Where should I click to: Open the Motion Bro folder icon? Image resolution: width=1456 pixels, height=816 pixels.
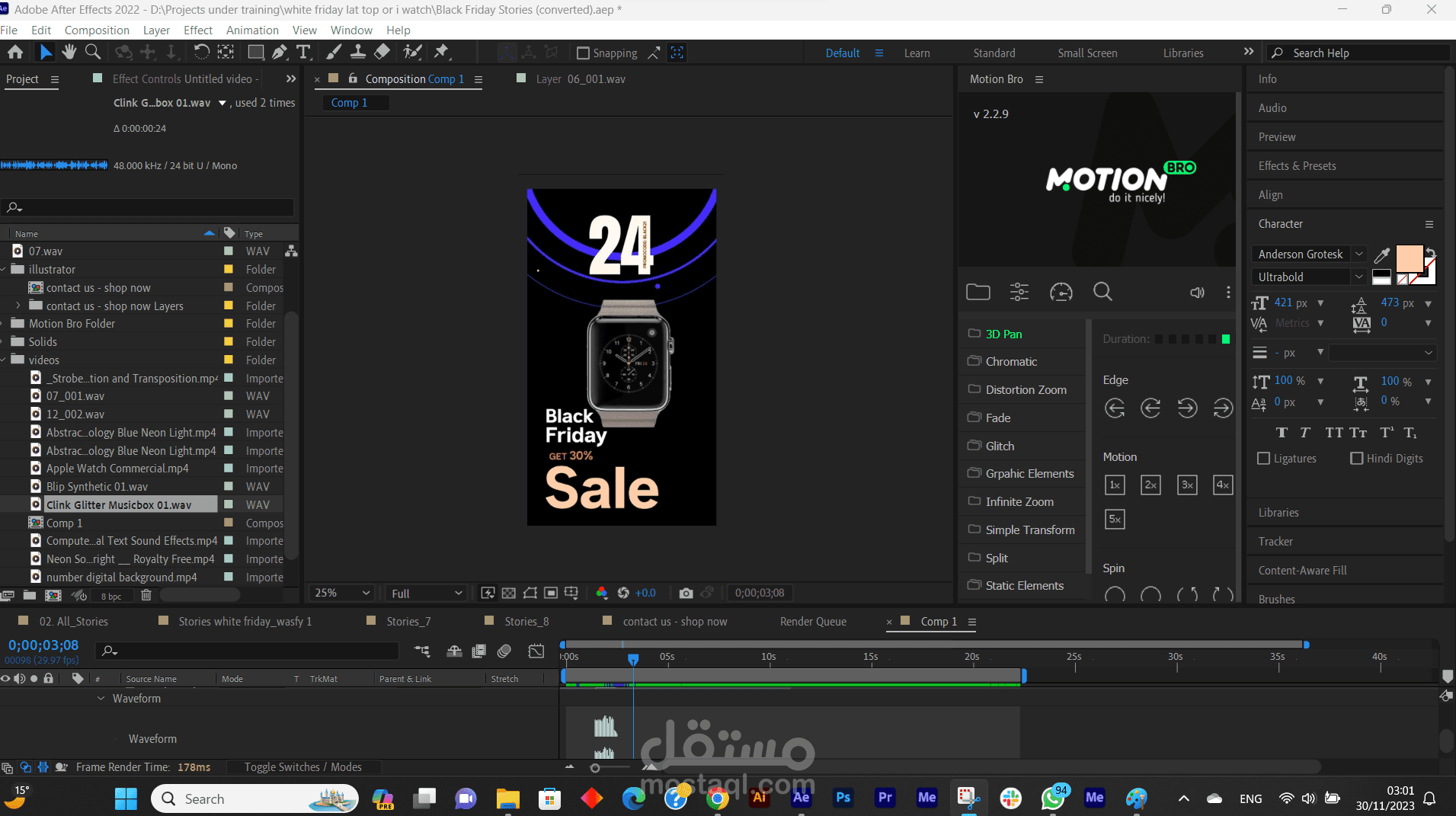[978, 292]
